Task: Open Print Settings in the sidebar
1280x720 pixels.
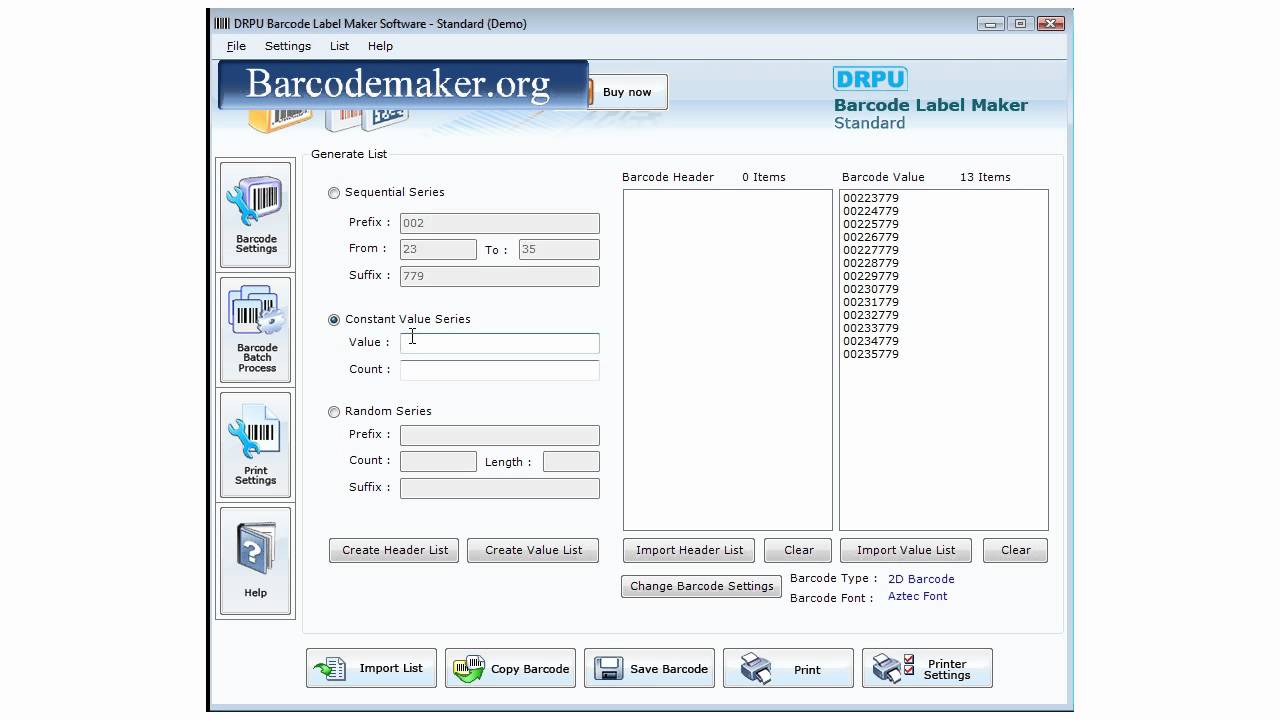Action: click(256, 445)
